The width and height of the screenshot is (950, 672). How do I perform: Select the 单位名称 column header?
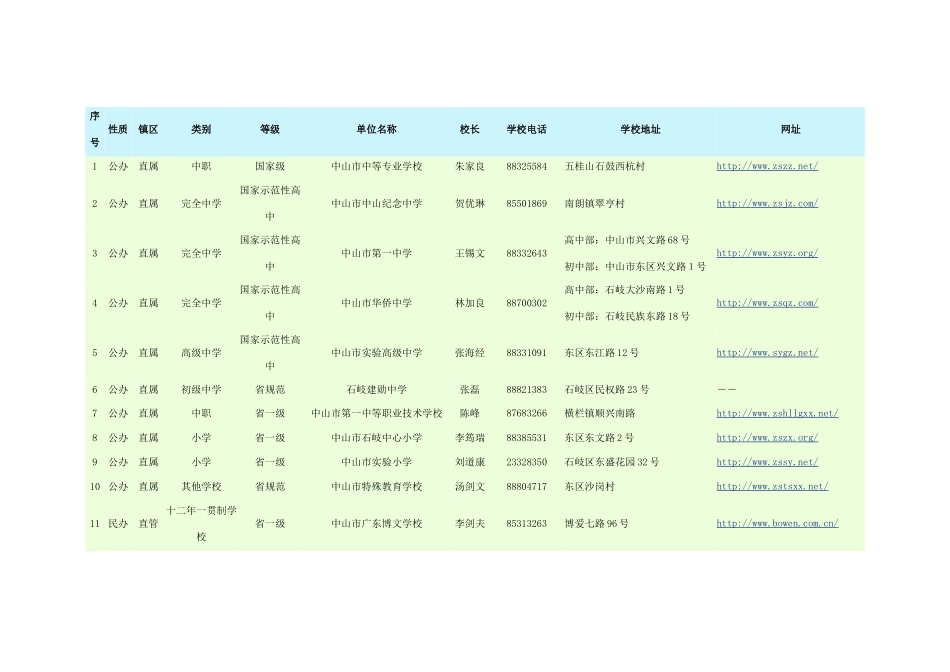point(376,129)
